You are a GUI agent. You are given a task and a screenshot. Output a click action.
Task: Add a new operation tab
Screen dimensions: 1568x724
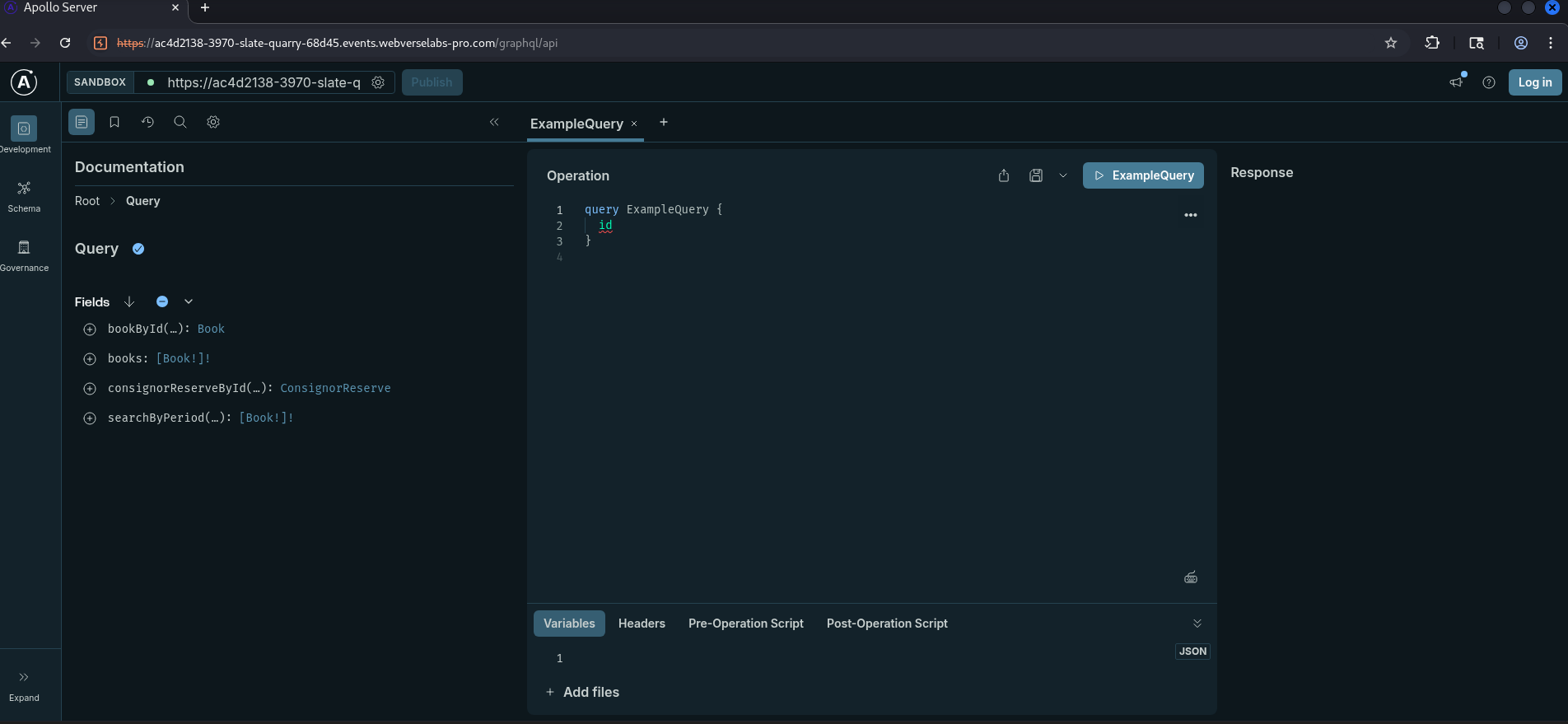tap(664, 122)
